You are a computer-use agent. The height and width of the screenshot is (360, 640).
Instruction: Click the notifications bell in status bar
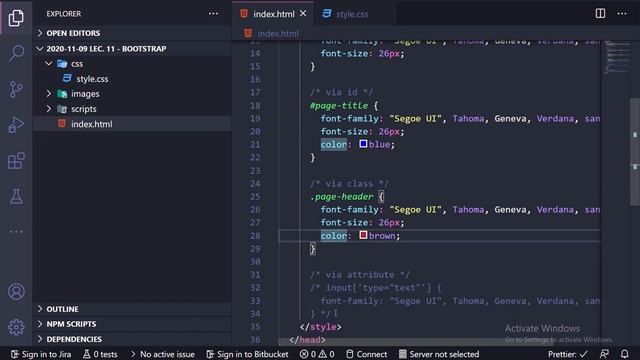click(x=624, y=354)
